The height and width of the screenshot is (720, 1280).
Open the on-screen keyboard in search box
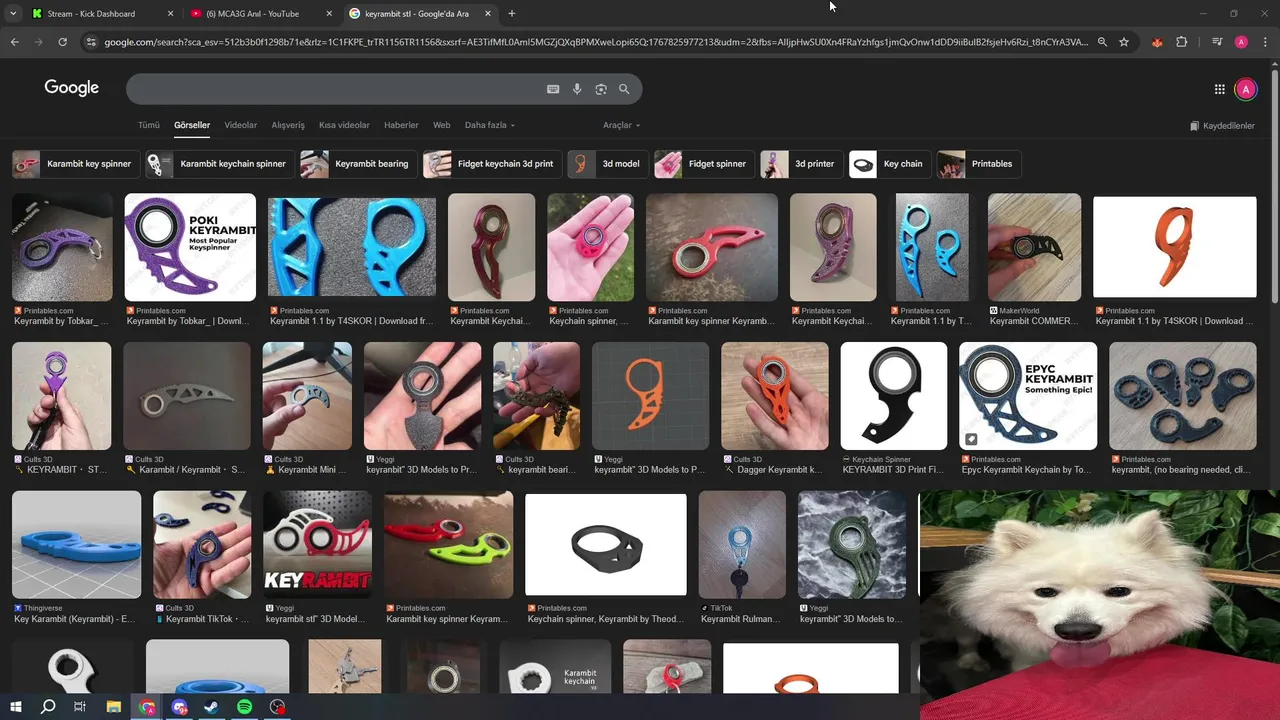click(x=553, y=89)
